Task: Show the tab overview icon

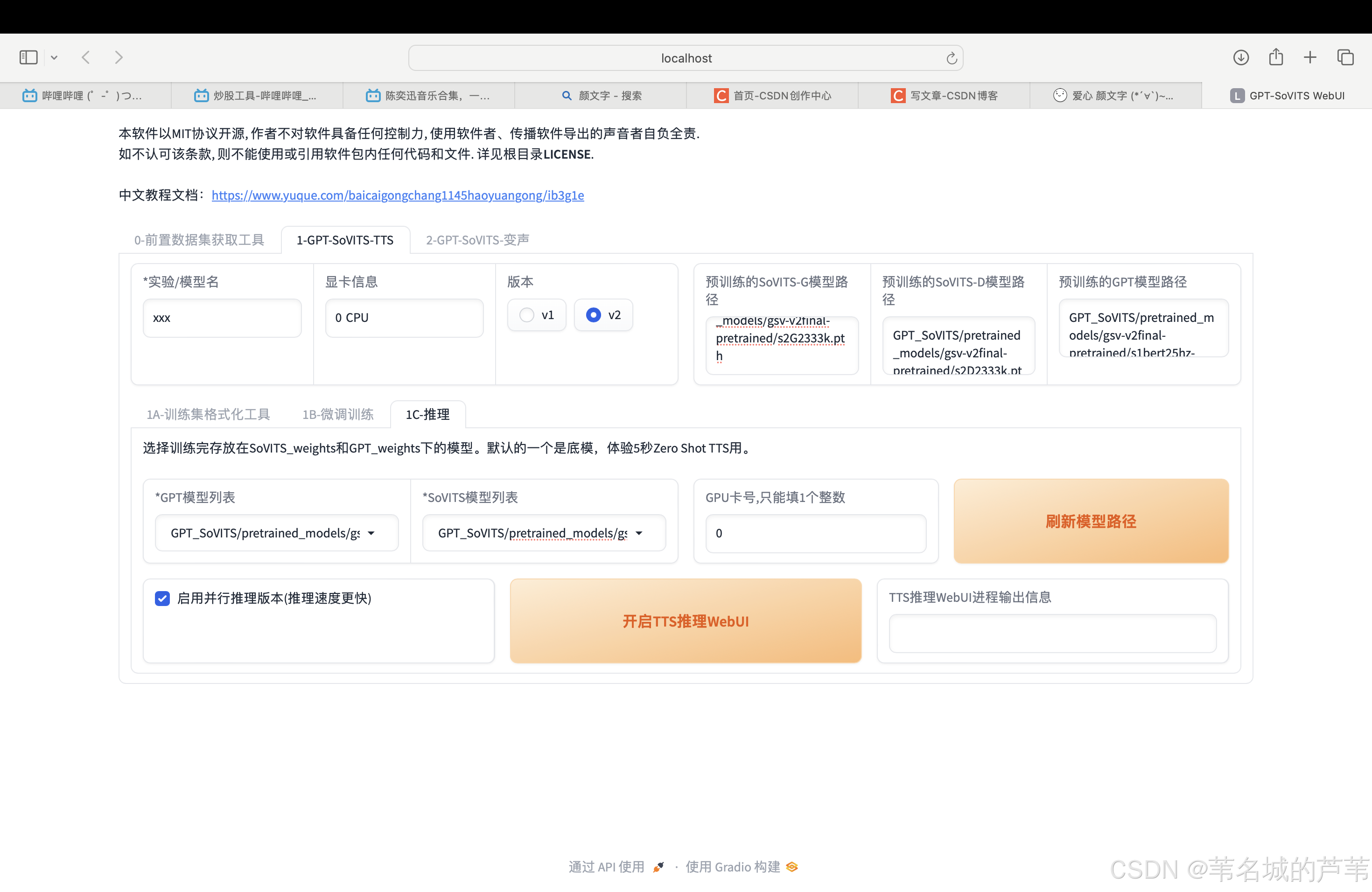Action: click(1345, 58)
